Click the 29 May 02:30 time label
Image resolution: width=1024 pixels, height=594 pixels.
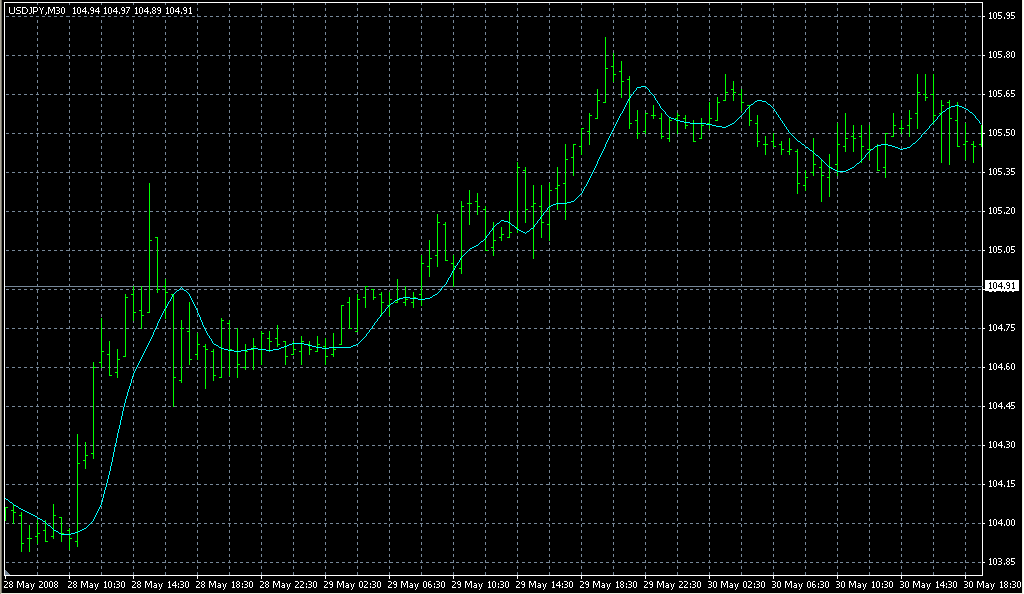click(x=352, y=585)
